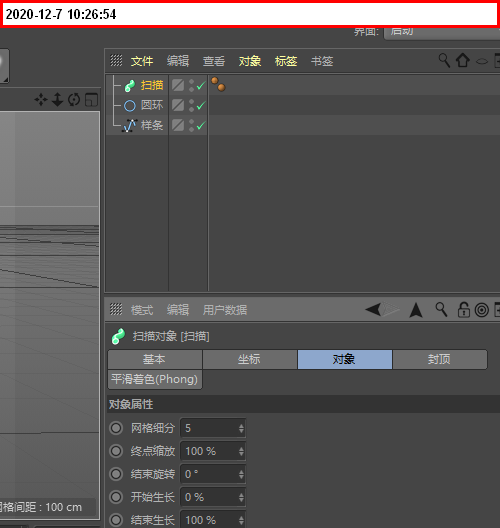Open the object manager 编辑 menu
The width and height of the screenshot is (500, 528).
pyautogui.click(x=178, y=61)
